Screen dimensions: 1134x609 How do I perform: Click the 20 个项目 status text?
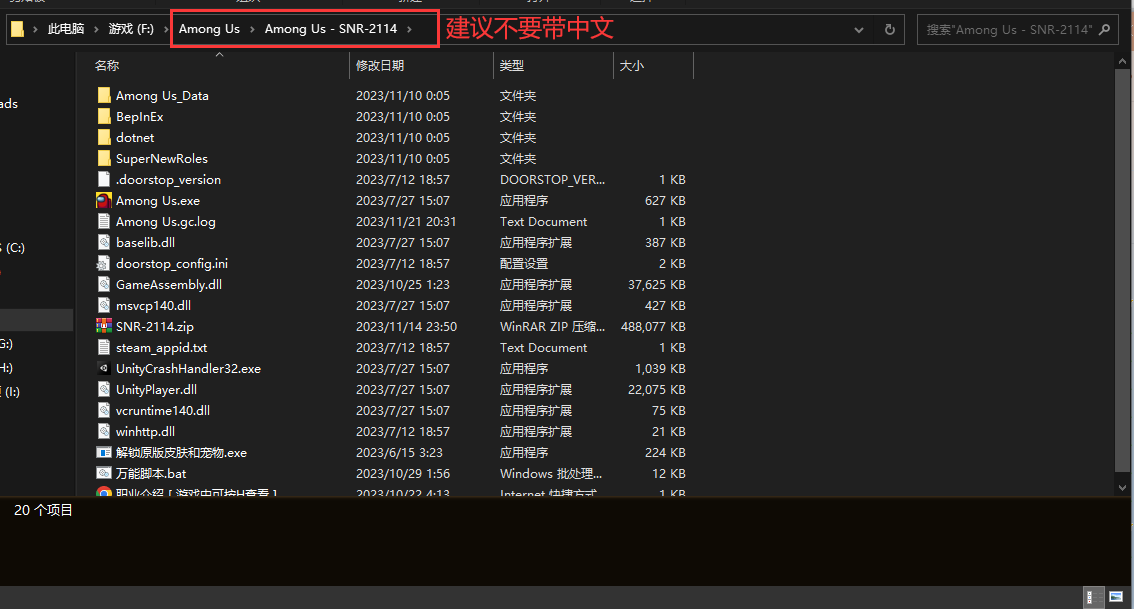click(x=43, y=510)
